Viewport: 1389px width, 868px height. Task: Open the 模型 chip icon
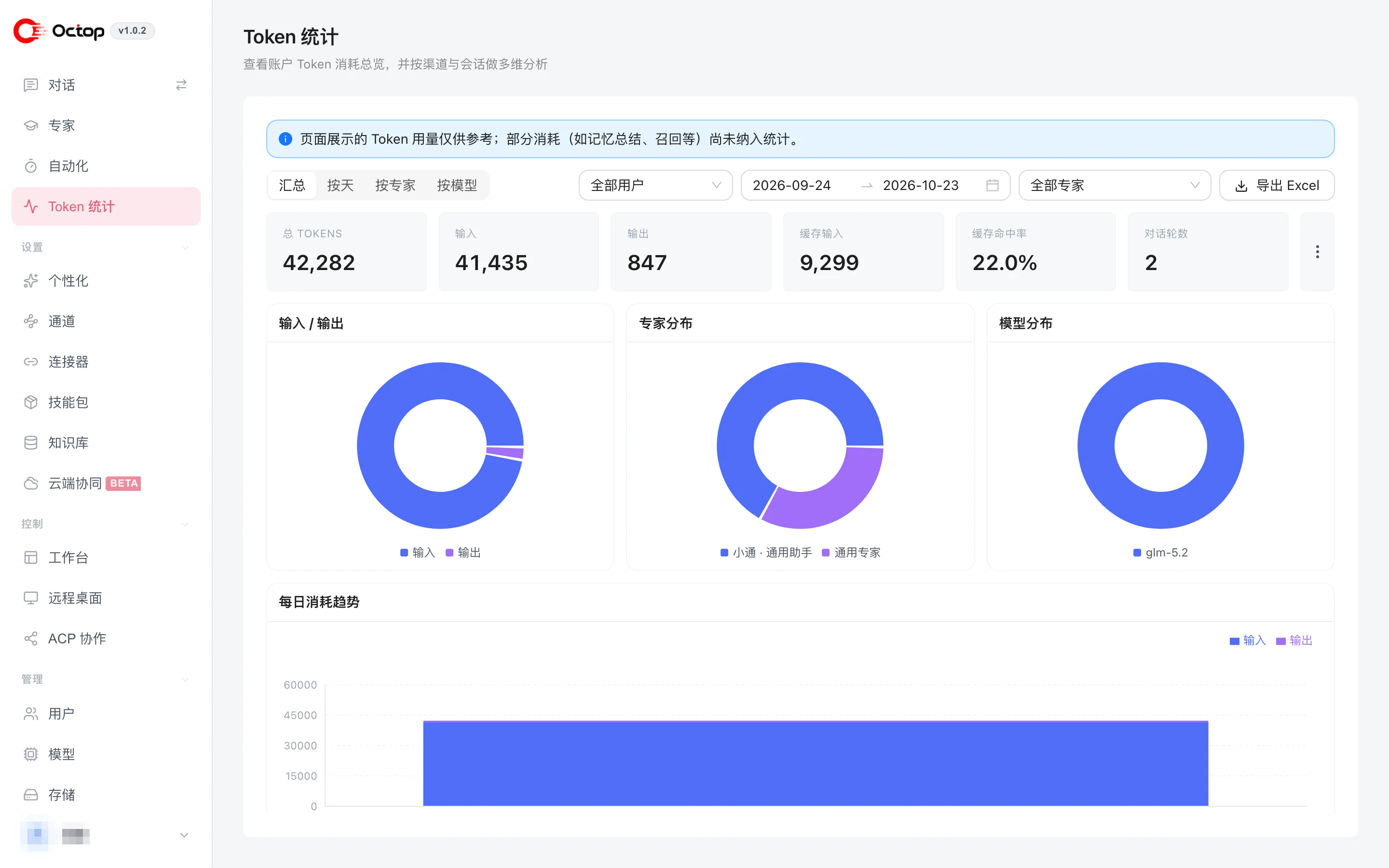[x=30, y=754]
